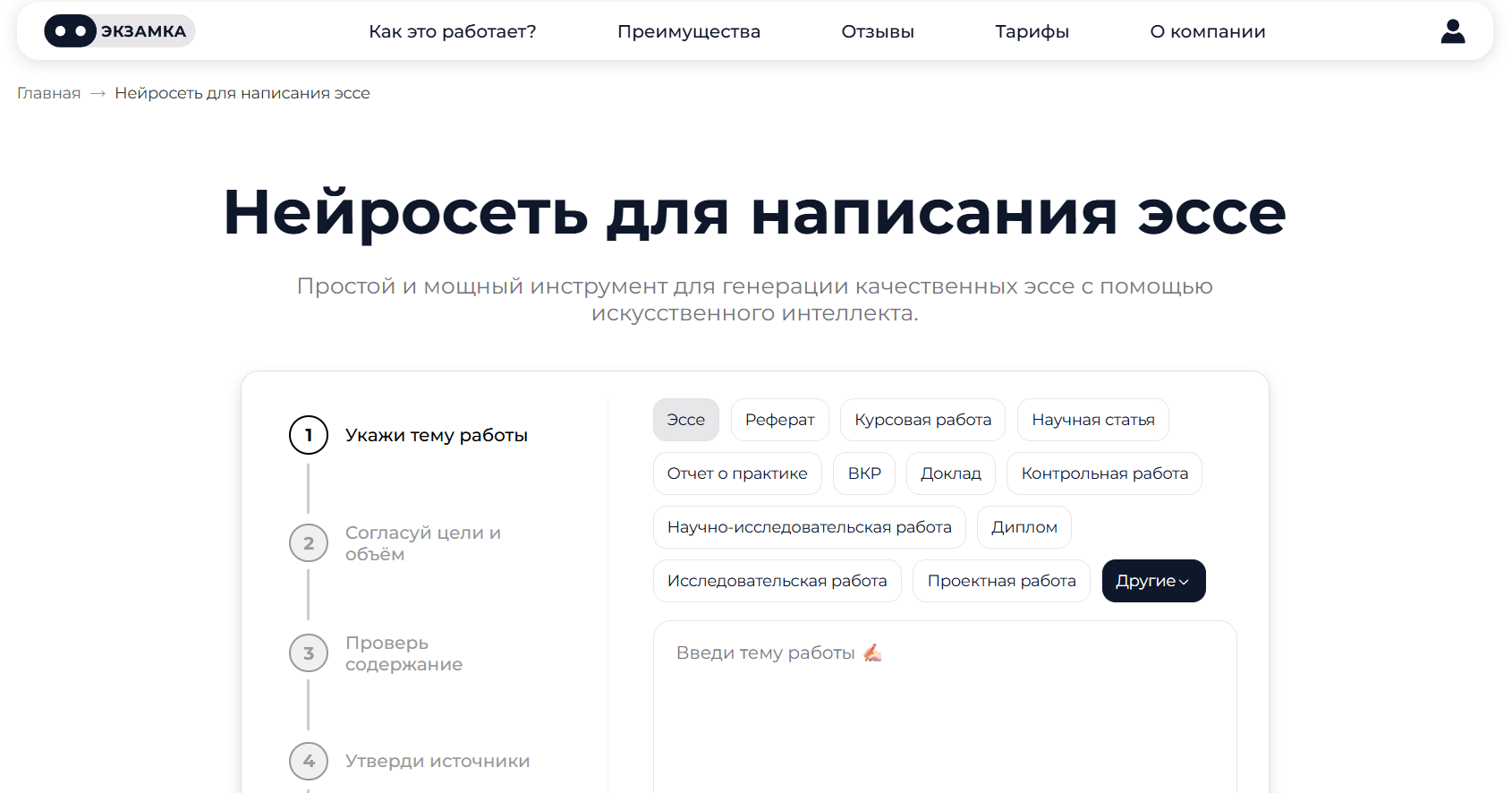1512x793 pixels.
Task: Choose the 'Научная статья' option
Action: coord(1093,420)
